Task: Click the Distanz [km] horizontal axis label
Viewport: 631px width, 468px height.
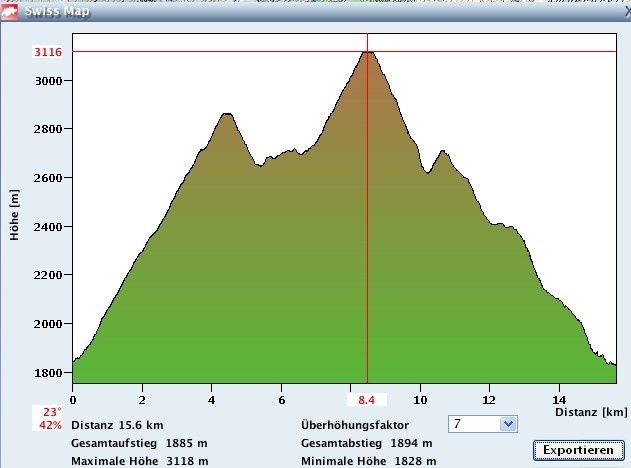Action: [590, 411]
